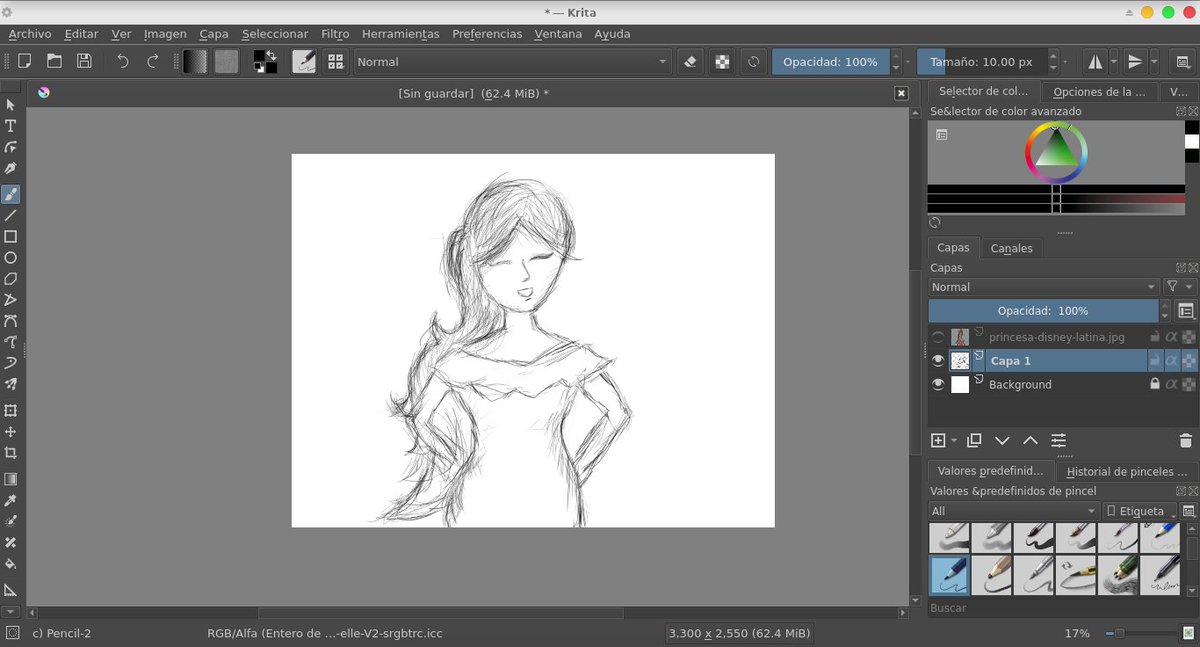Toggle lock on Capa 1 layer
This screenshot has height=647, width=1200.
[x=1155, y=361]
